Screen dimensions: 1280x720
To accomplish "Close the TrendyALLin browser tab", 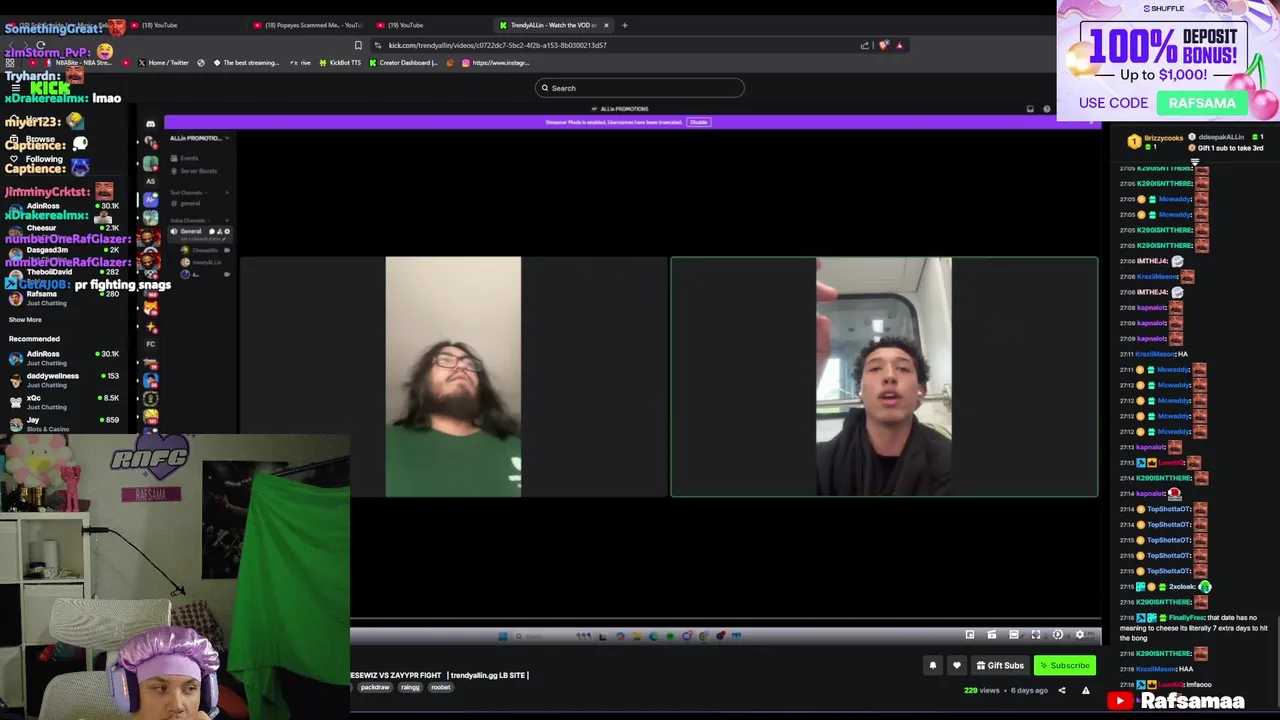I will (x=606, y=25).
